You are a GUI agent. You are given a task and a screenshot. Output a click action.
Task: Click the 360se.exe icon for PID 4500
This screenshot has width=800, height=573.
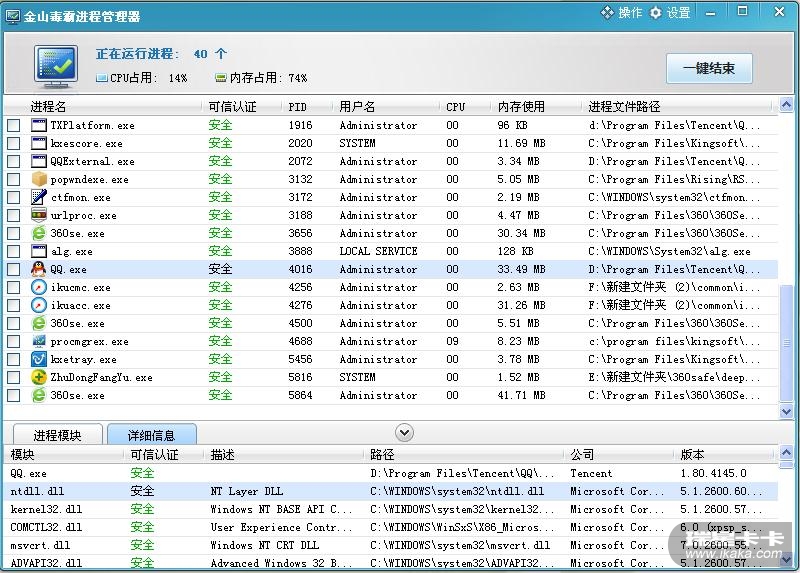click(39, 323)
